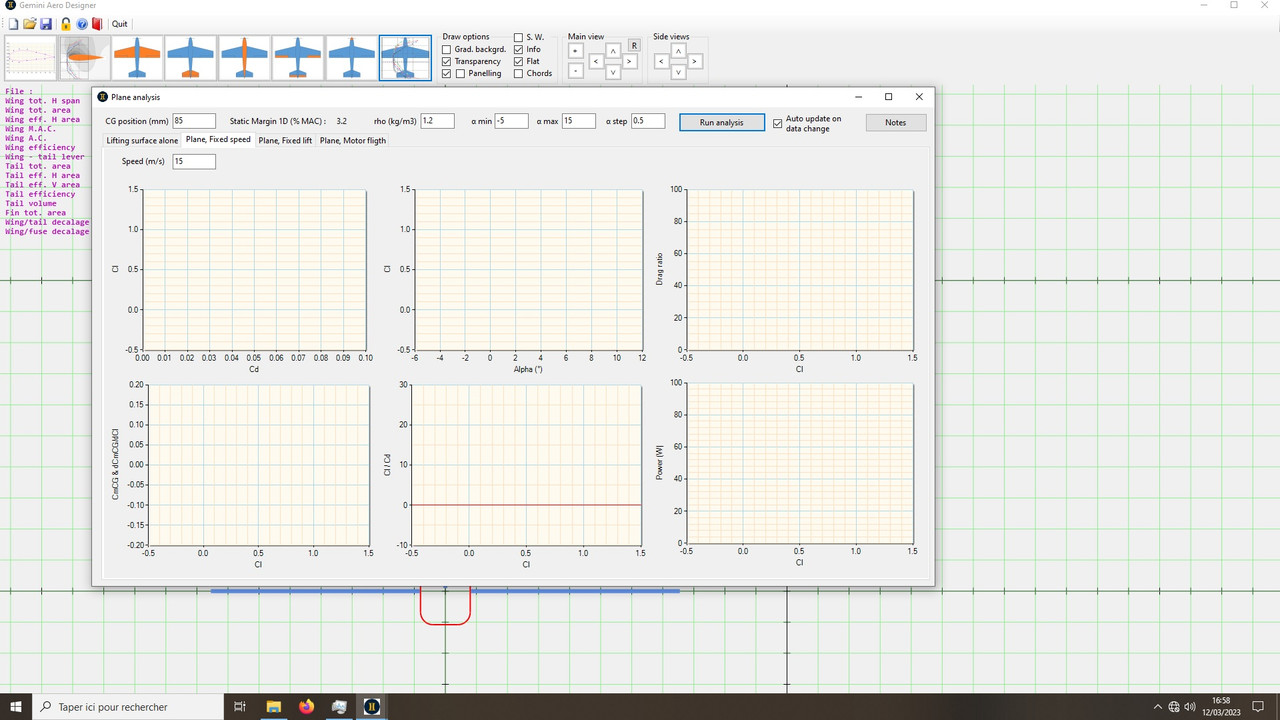Viewport: 1280px width, 720px height.
Task: Switch to Plane, Fixed speed tab
Action: (218, 140)
